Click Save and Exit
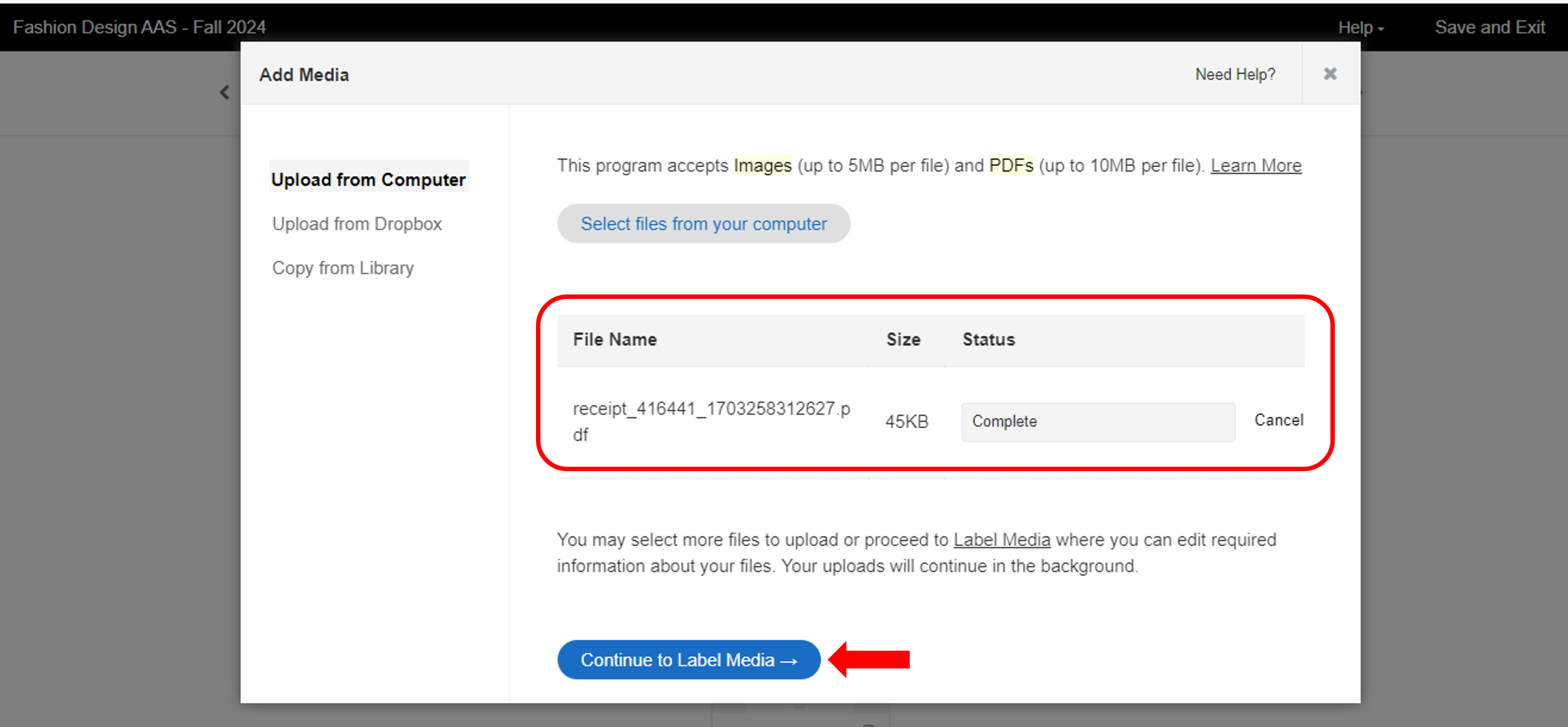The height and width of the screenshot is (727, 1568). pyautogui.click(x=1489, y=27)
